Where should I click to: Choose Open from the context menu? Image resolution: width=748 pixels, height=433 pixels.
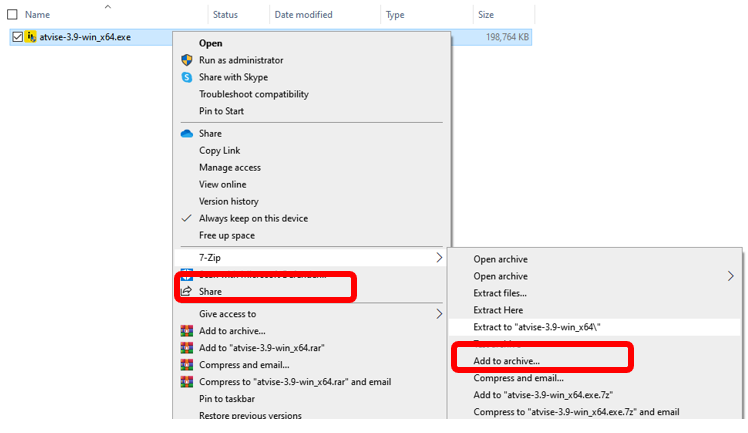click(x=210, y=43)
